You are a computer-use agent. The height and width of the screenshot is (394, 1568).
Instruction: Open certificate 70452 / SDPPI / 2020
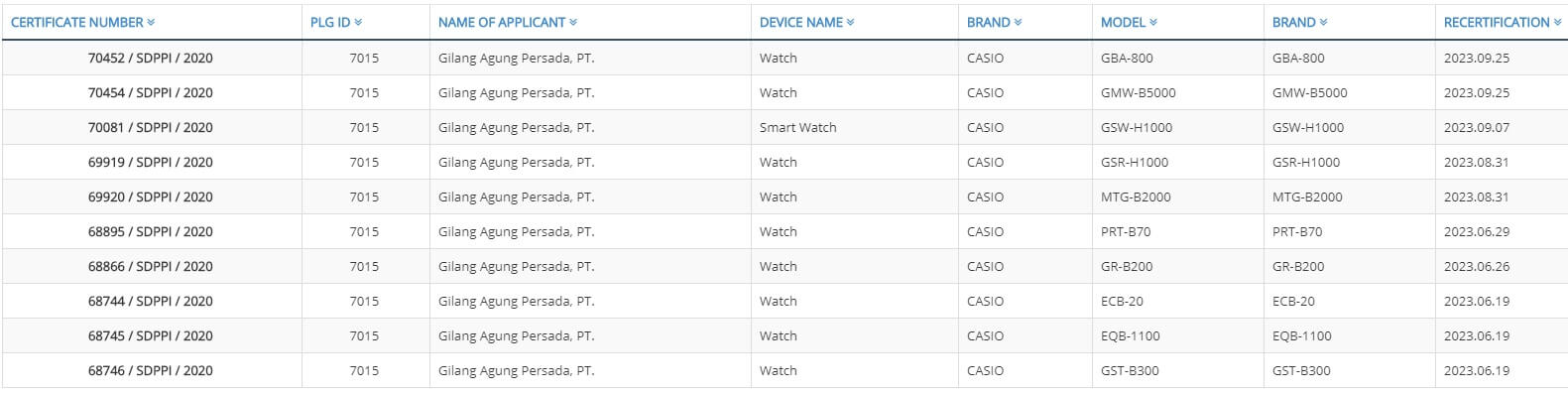[150, 58]
